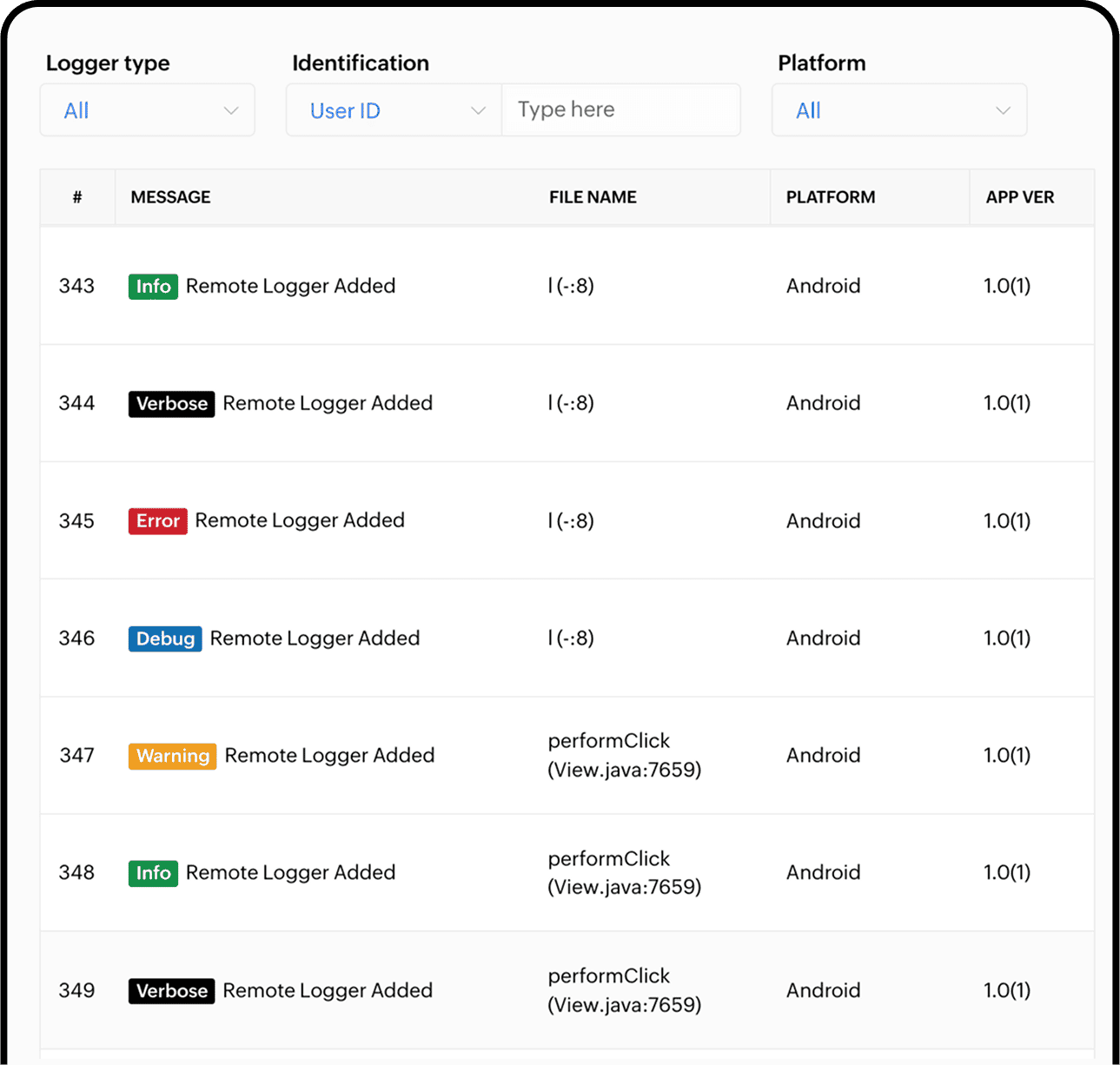Click the black Verbose badge in row 344
Viewport: 1120px width, 1065px height.
point(171,404)
